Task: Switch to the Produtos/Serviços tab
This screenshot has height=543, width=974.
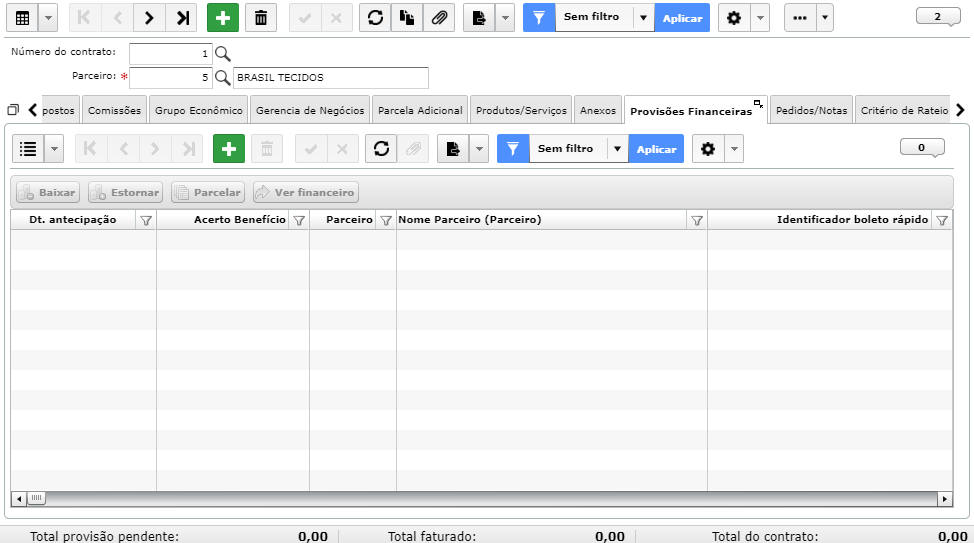Action: click(x=521, y=111)
